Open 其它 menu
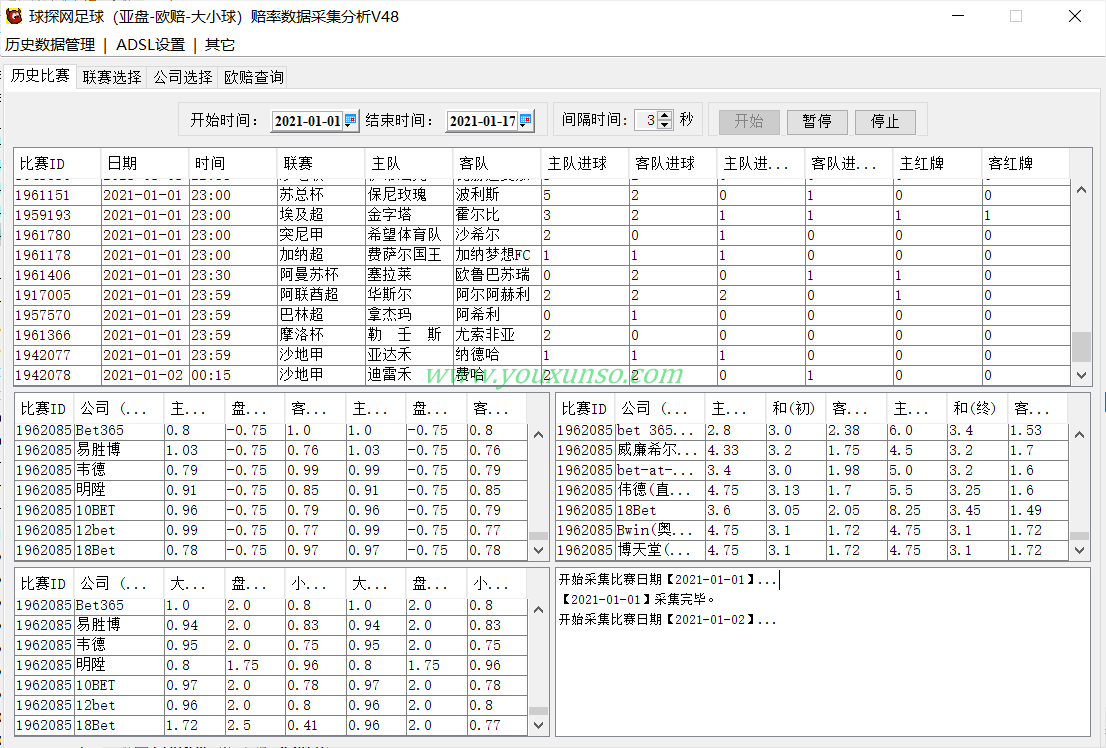The width and height of the screenshot is (1106, 748). point(219,44)
